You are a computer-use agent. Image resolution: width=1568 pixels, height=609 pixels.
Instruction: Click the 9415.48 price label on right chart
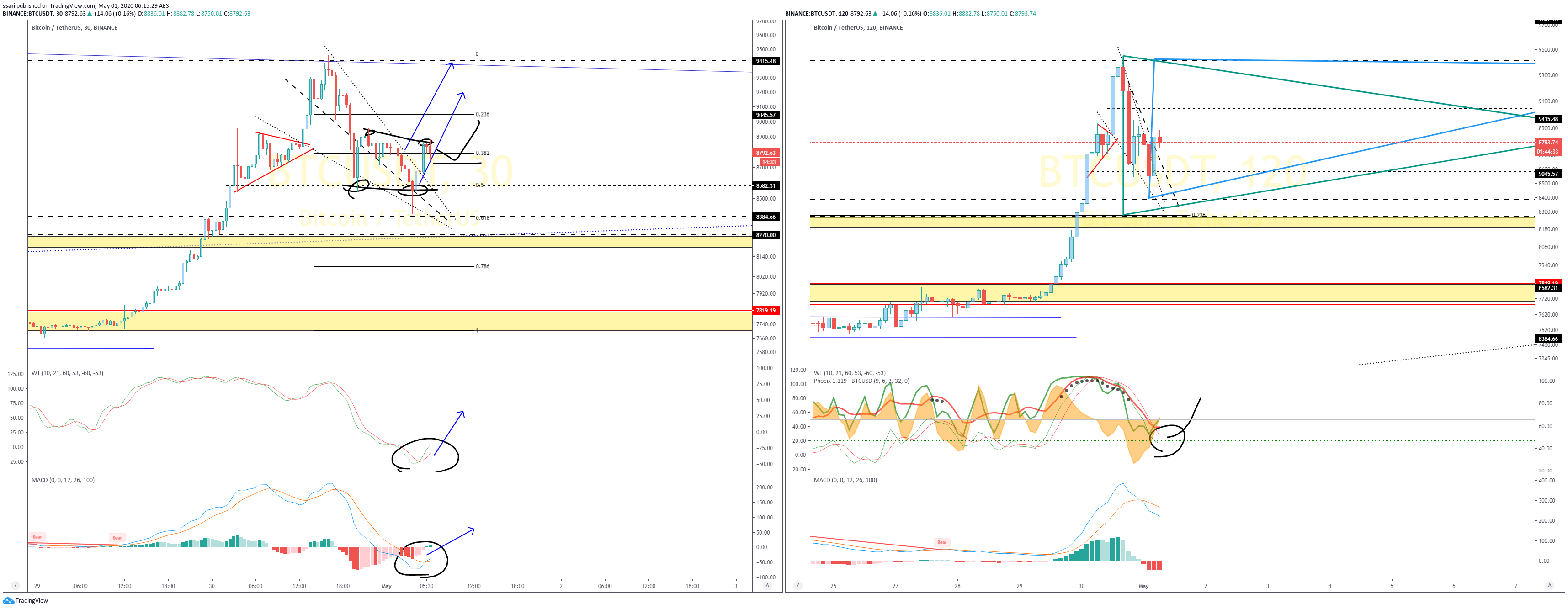[1548, 119]
